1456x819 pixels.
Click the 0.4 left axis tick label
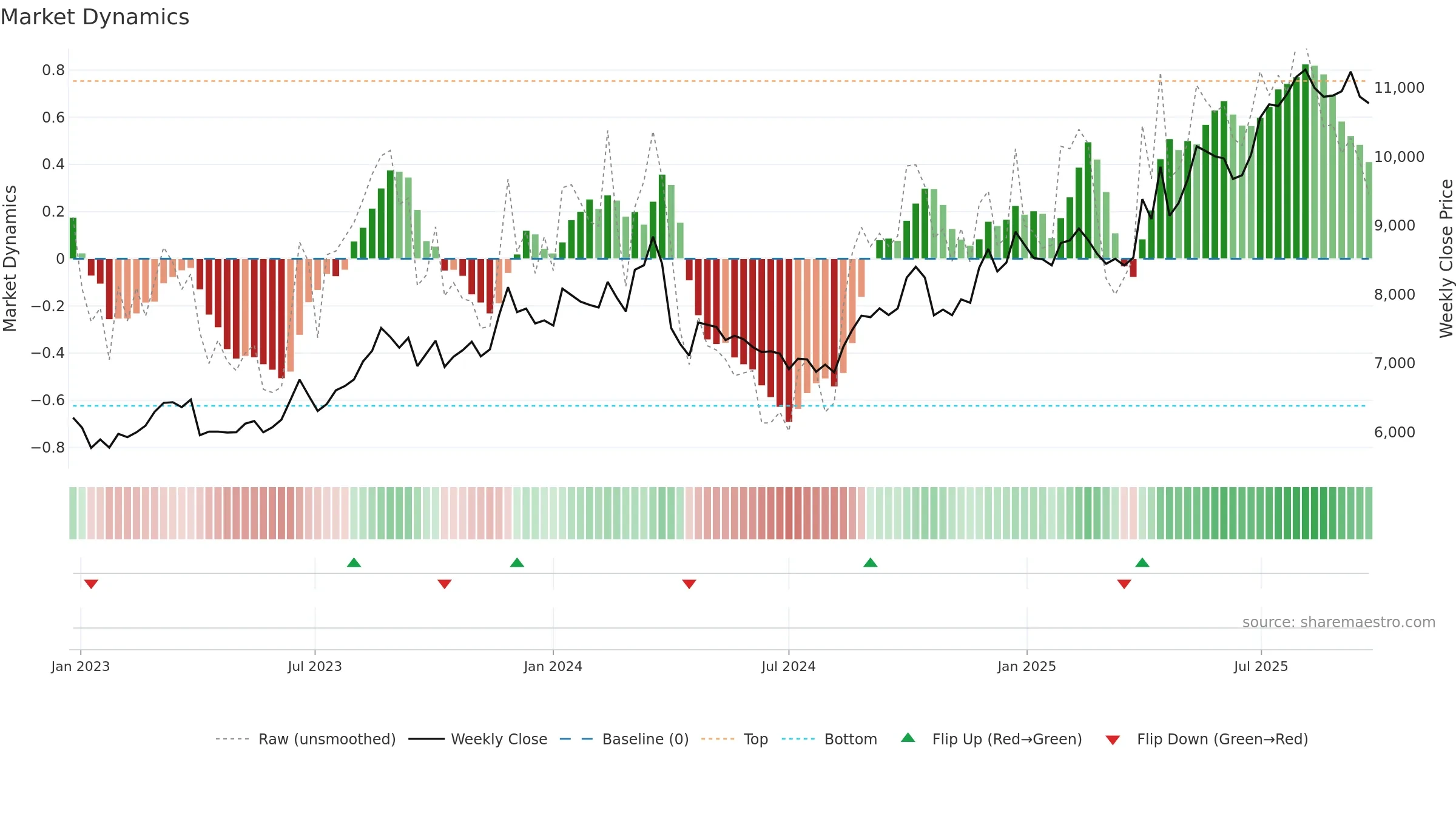pos(53,164)
